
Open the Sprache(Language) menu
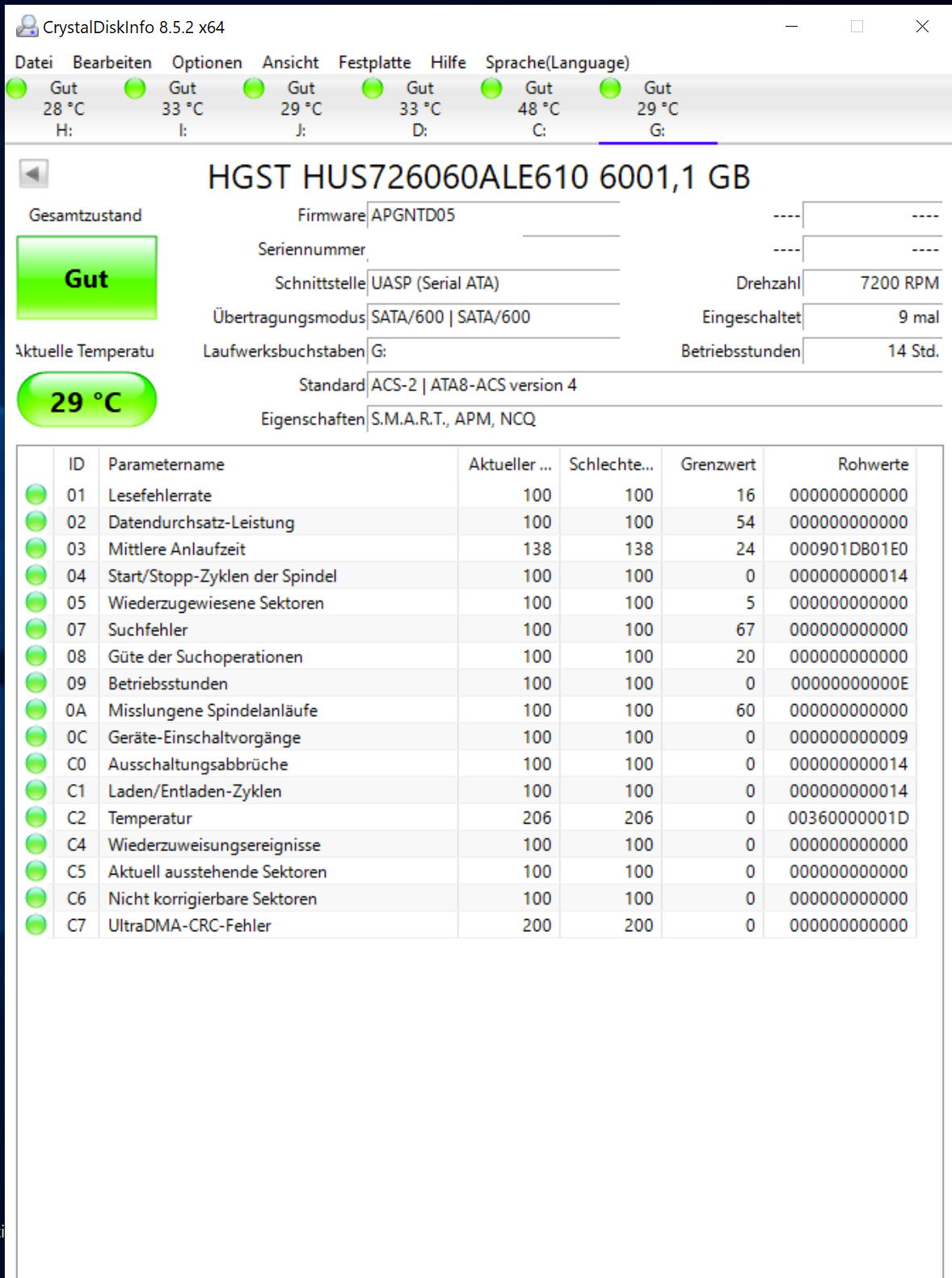point(557,62)
